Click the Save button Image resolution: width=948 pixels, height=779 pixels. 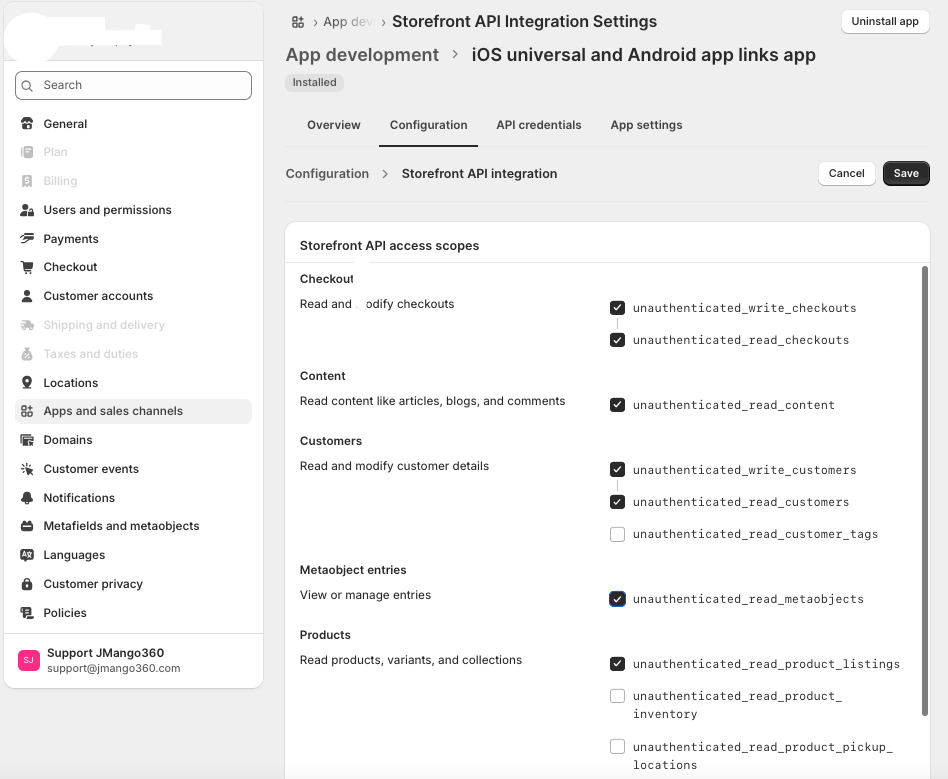[x=906, y=173]
